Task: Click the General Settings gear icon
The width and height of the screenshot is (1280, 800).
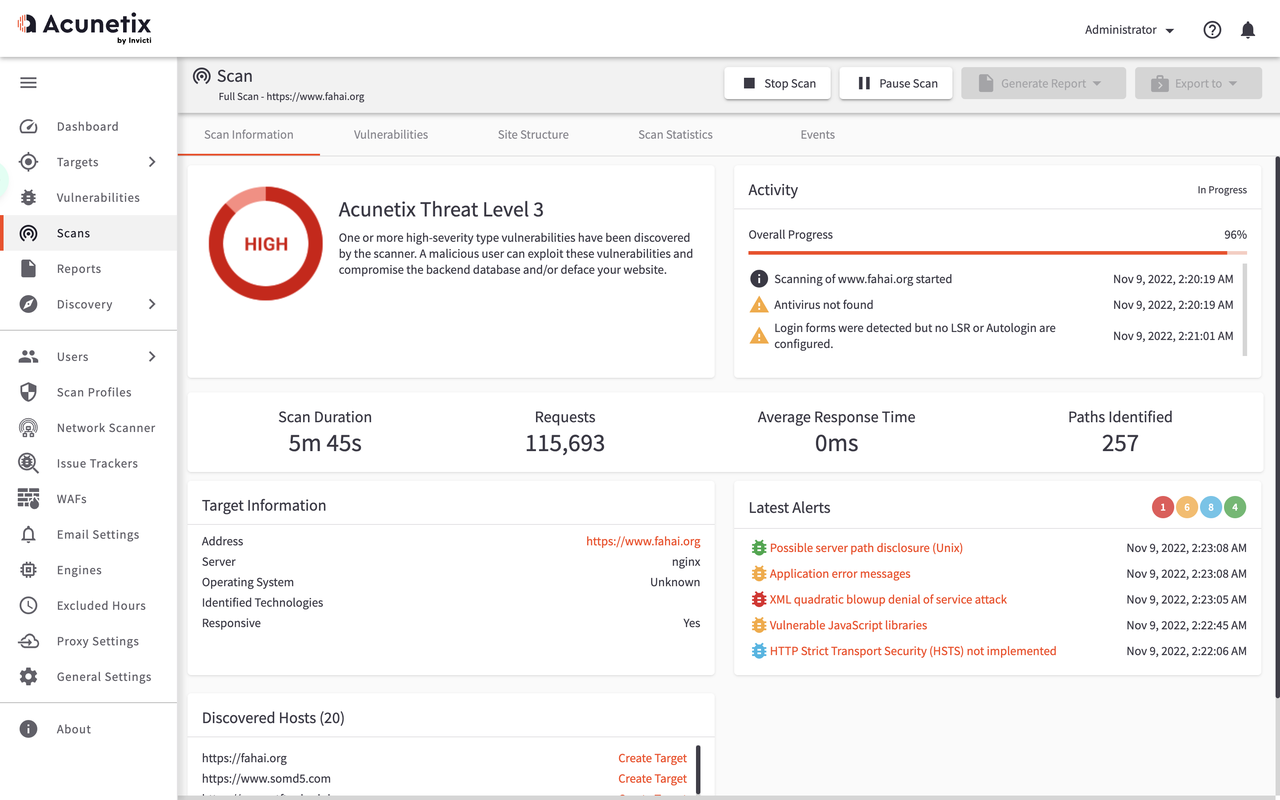Action: [x=28, y=677]
